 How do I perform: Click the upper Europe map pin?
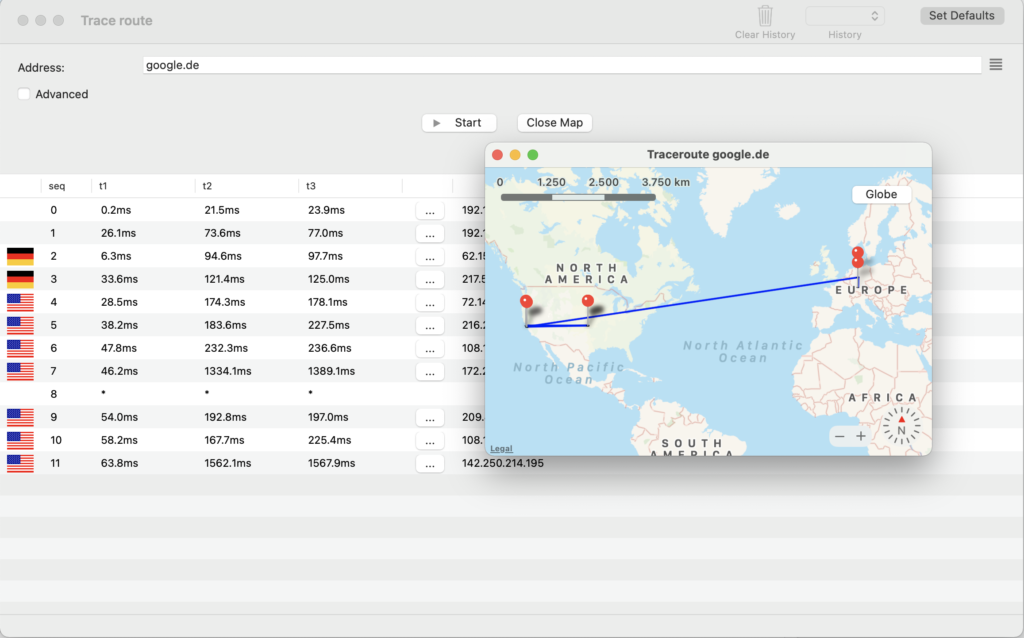(x=858, y=252)
